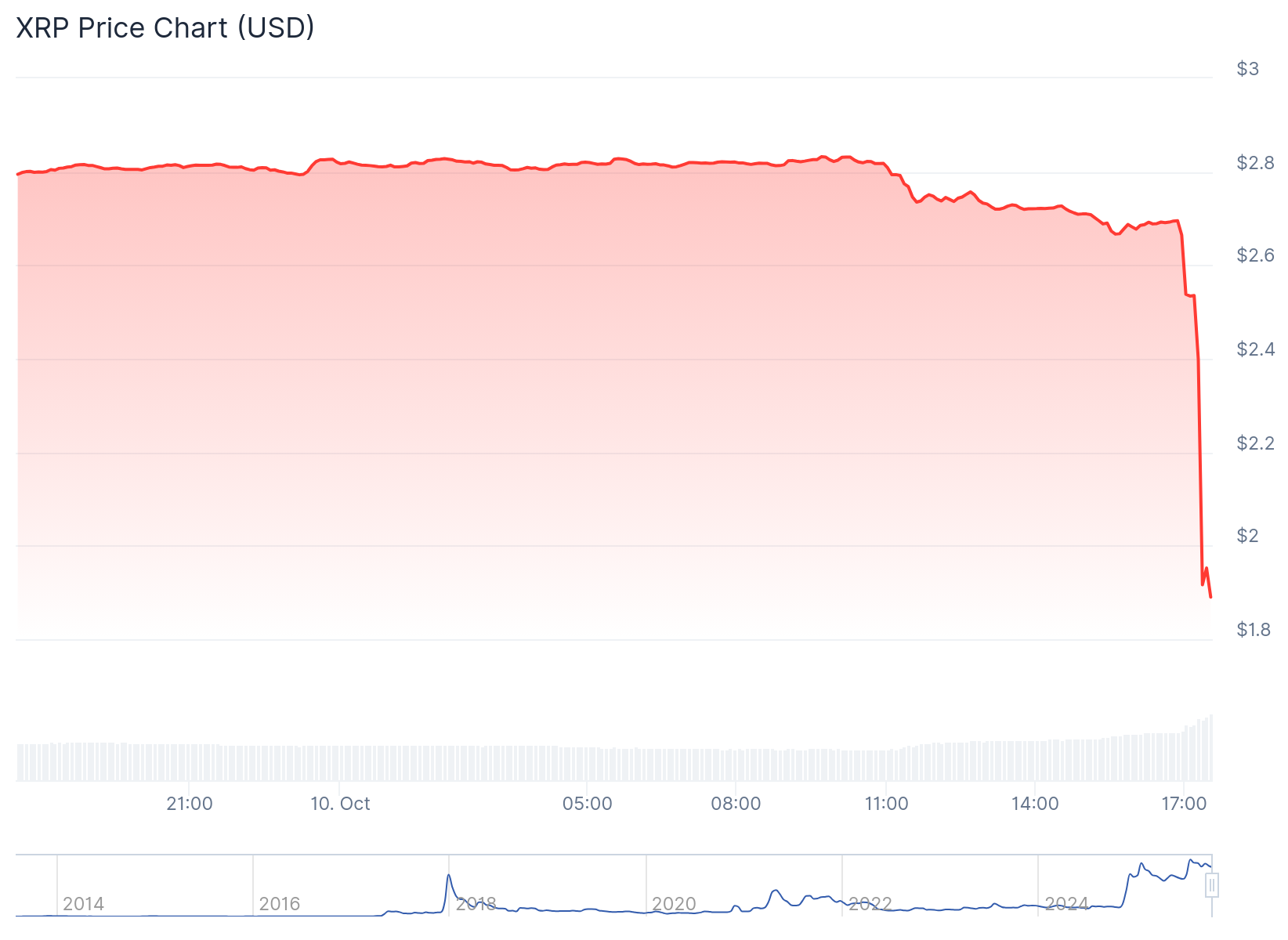Click the $2.2 price axis label
Viewport: 1288px width, 940px height.
pyautogui.click(x=1254, y=443)
